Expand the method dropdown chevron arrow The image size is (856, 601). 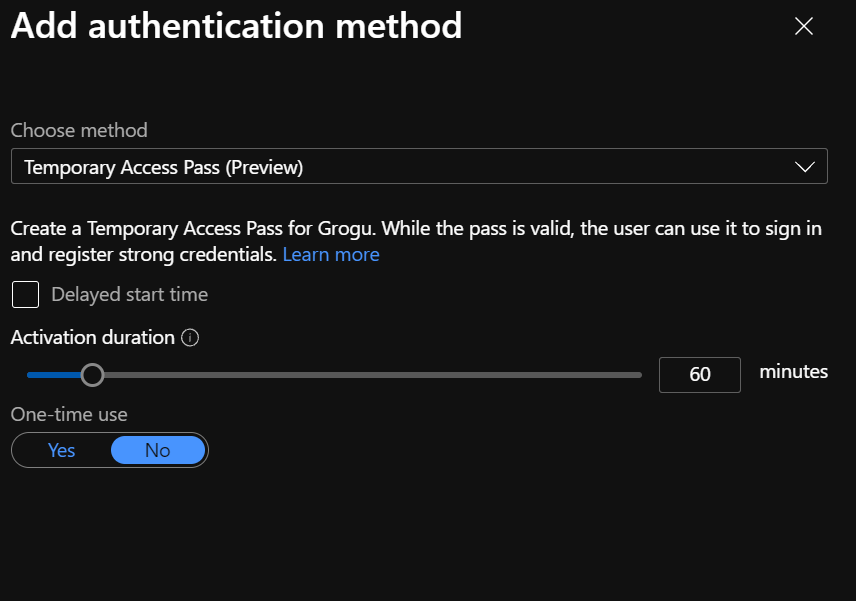tap(805, 167)
